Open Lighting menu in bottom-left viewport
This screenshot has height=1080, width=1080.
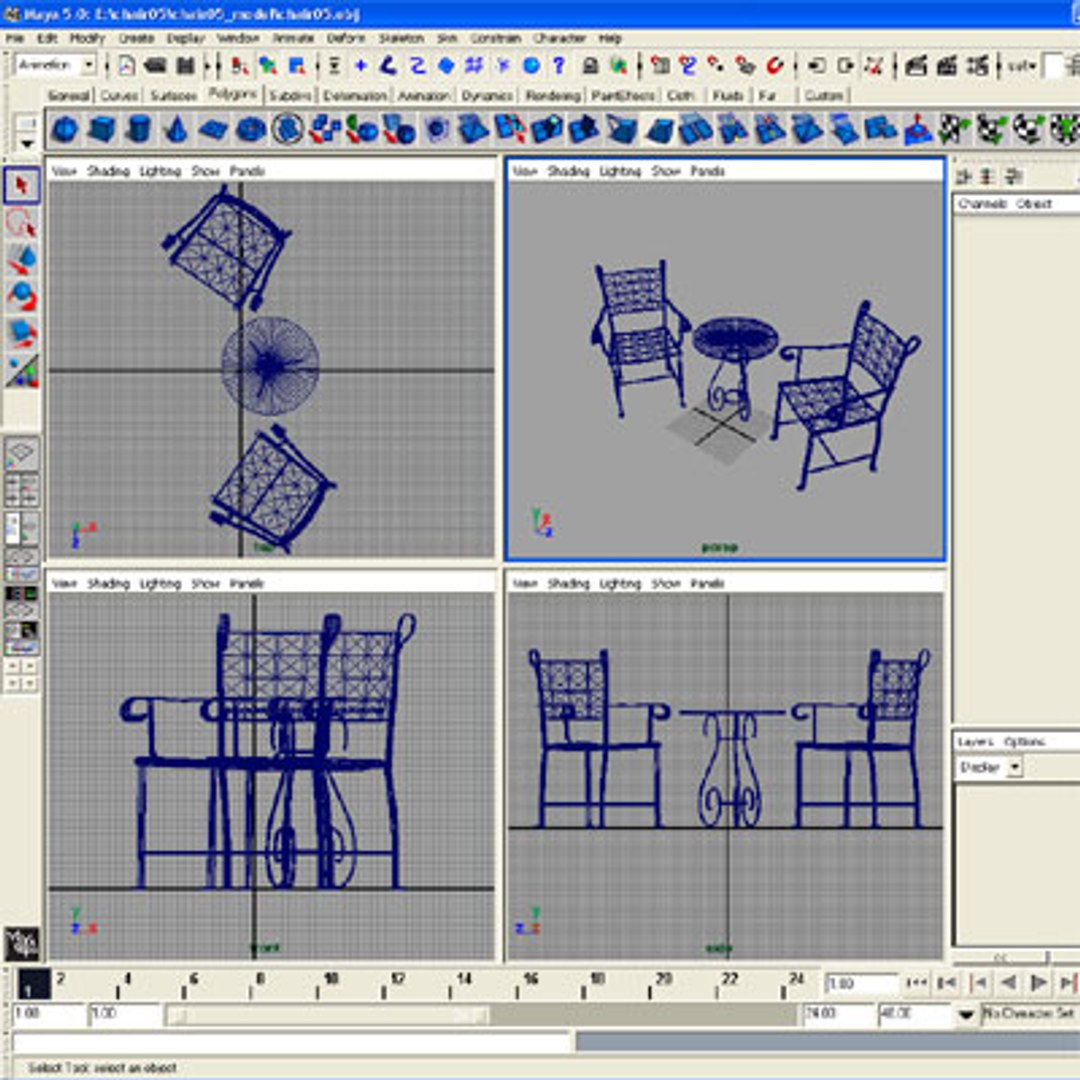point(160,584)
